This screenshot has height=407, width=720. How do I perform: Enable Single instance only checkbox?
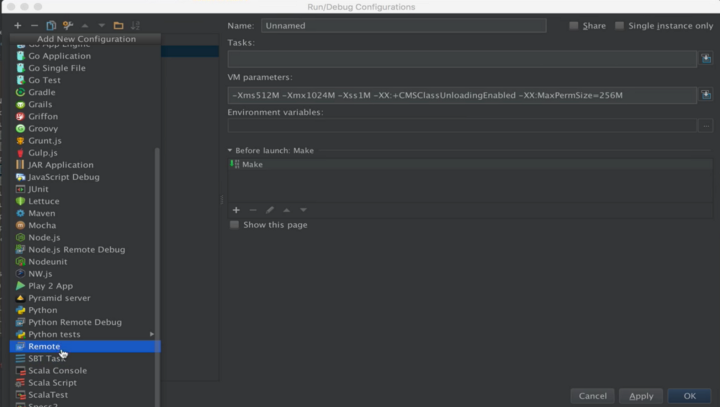tap(619, 26)
